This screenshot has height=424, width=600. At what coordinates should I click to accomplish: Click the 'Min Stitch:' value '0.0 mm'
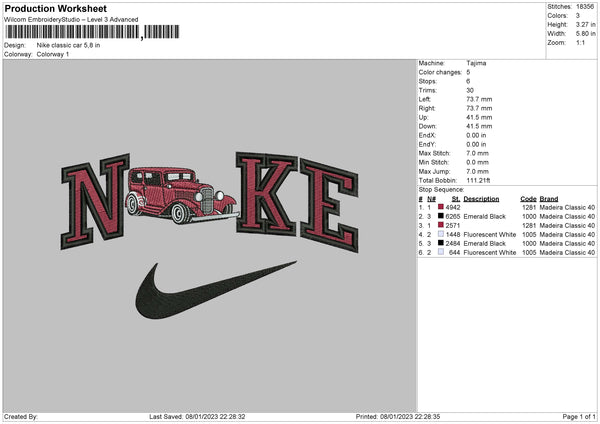(477, 162)
